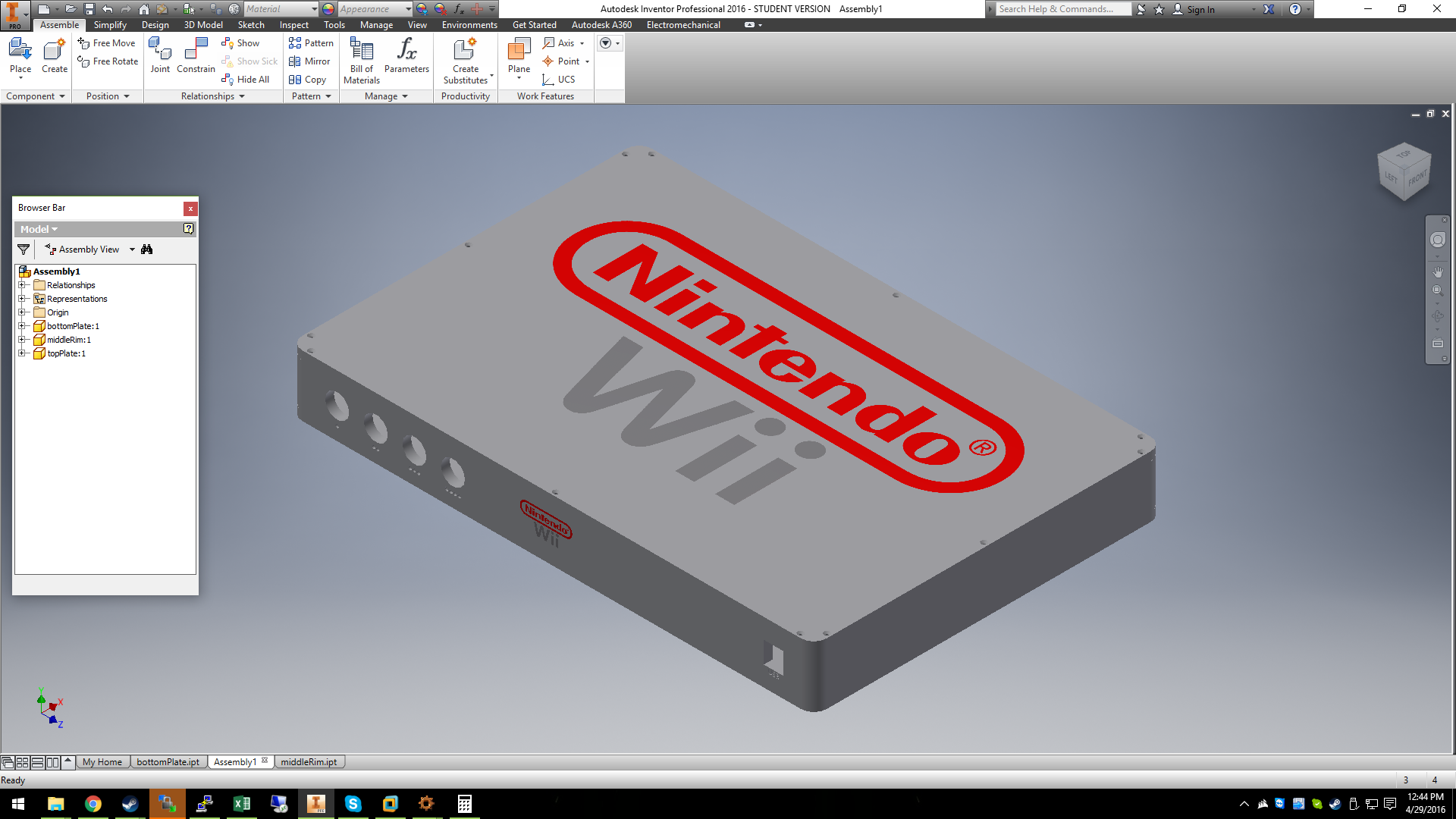
Task: Activate the Joint relationship tool
Action: [x=160, y=56]
